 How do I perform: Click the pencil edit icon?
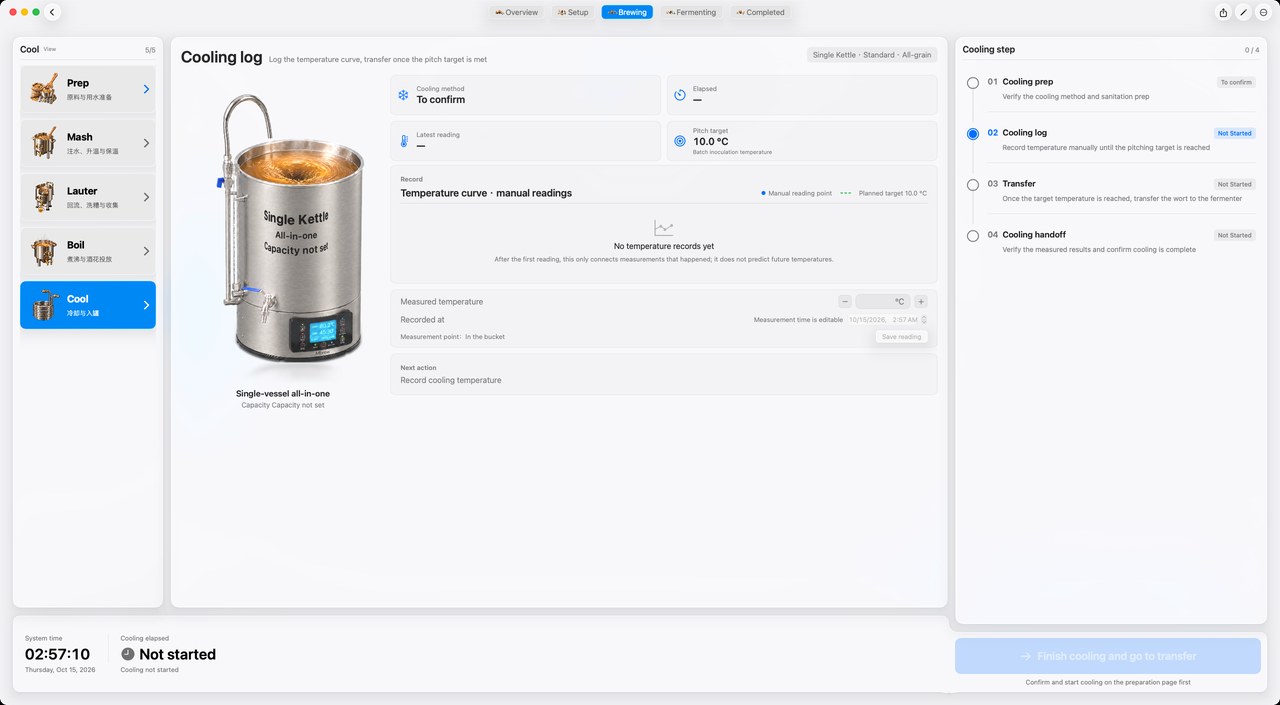[1243, 12]
